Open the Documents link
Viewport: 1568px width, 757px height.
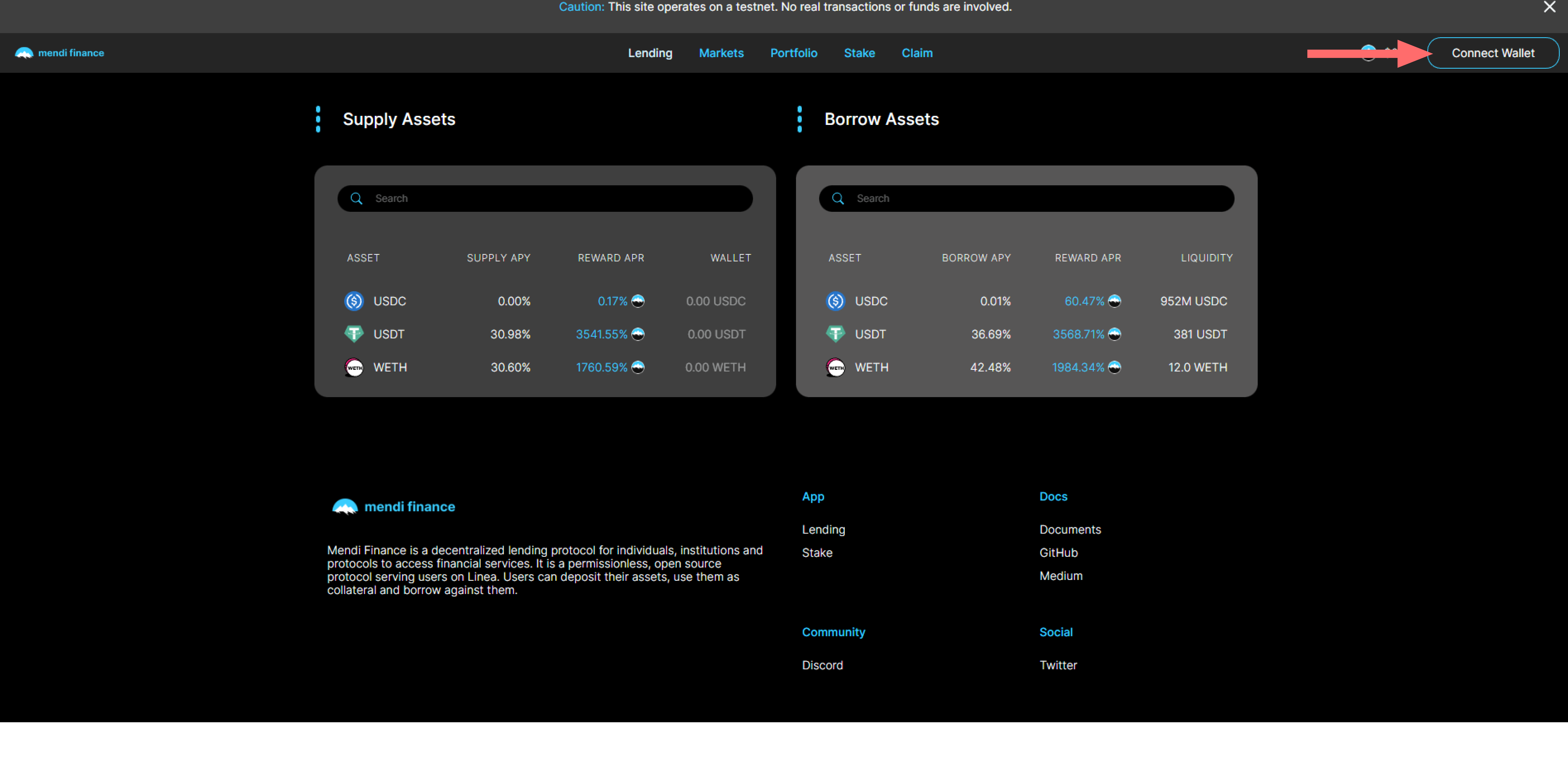pyautogui.click(x=1070, y=529)
